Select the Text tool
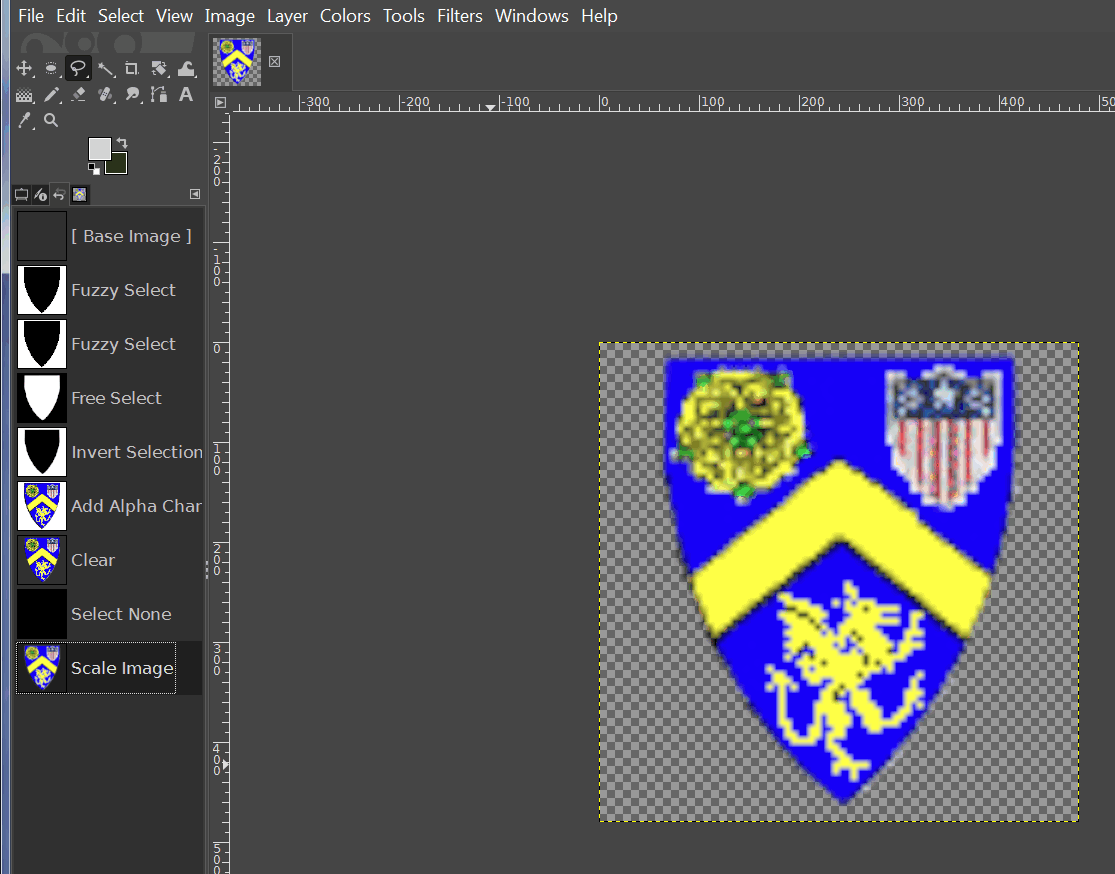The width and height of the screenshot is (1115, 874). [186, 95]
